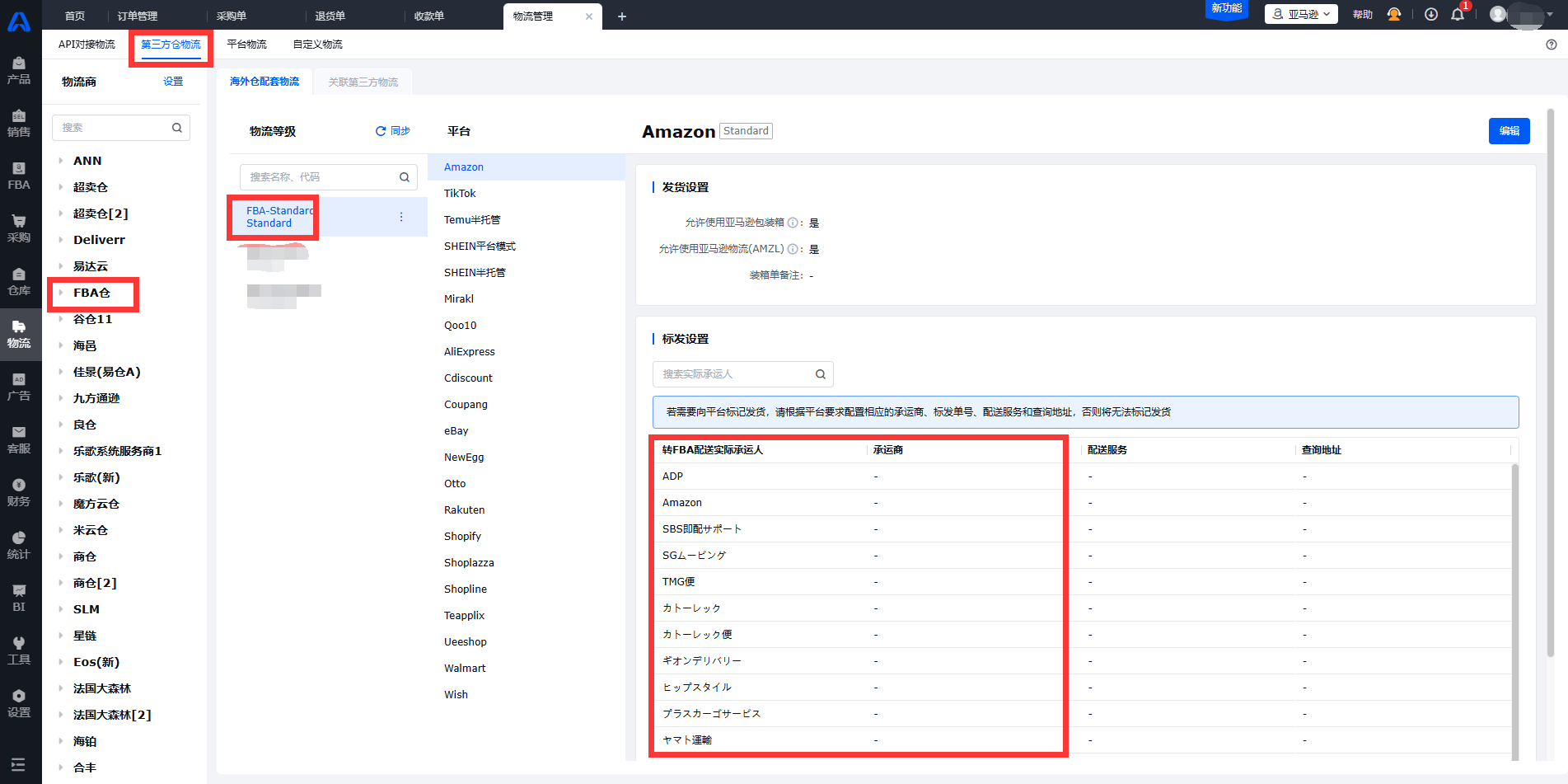Open the 工具 sidebar module
Viewport: 1568px width, 784px height.
point(19,651)
